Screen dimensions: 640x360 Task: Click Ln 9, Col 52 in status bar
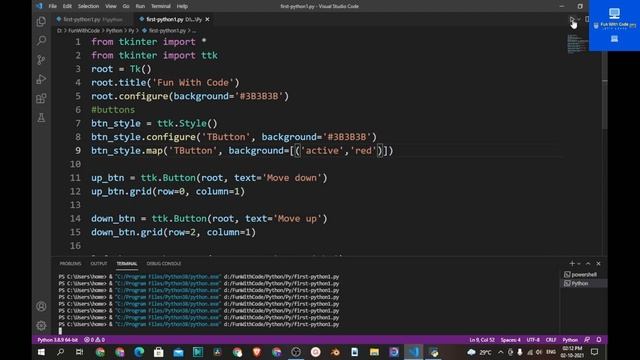pyautogui.click(x=482, y=340)
